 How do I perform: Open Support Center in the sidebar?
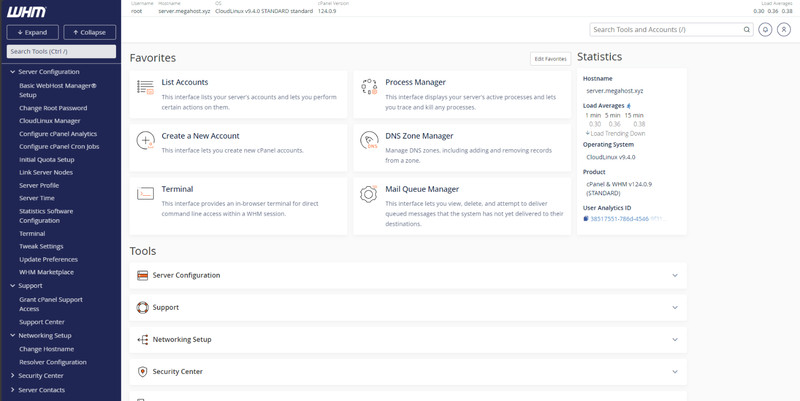pos(42,322)
